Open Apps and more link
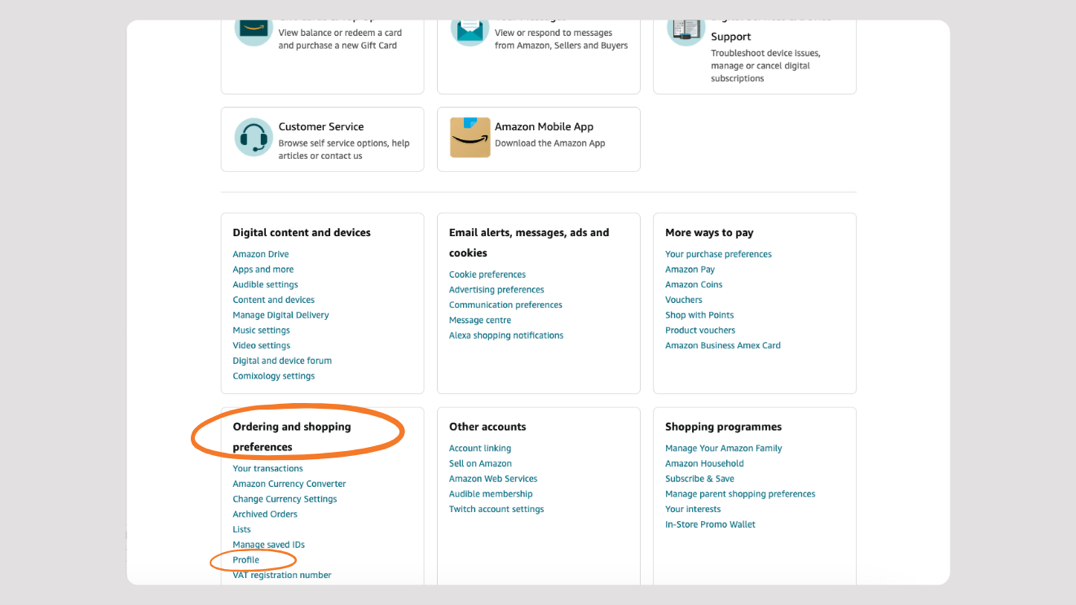Screen dimensions: 1076x605 263,269
